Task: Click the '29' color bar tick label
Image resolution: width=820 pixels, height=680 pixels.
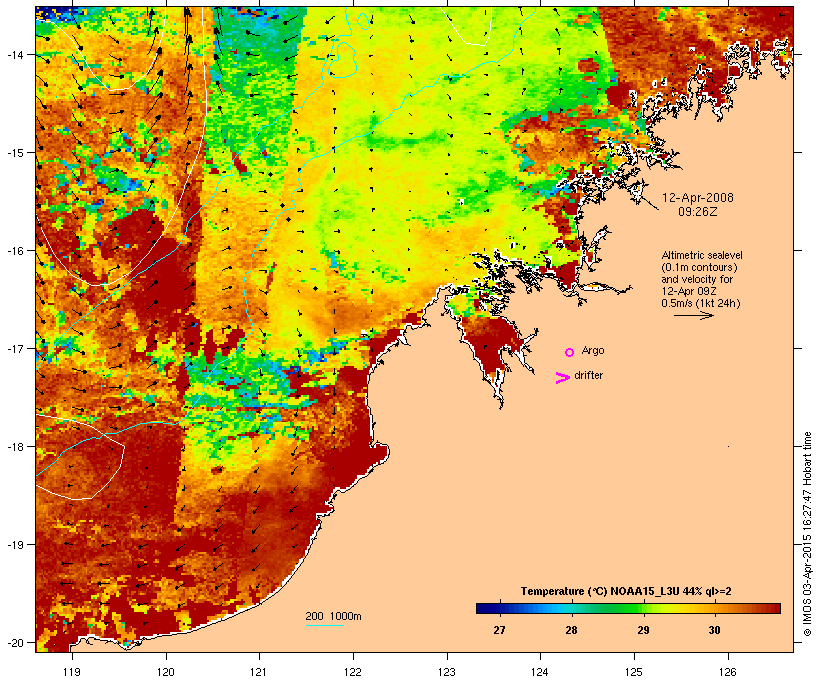Action: pyautogui.click(x=643, y=630)
